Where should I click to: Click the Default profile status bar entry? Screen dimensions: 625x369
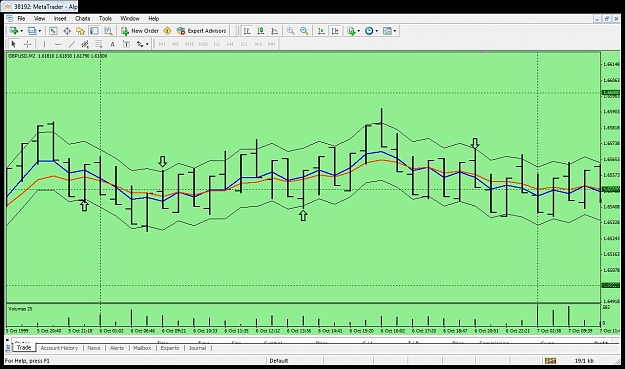point(279,361)
